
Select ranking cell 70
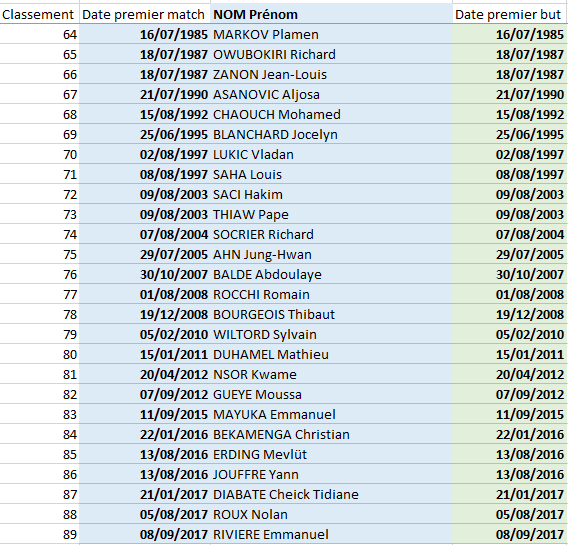[x=39, y=154]
